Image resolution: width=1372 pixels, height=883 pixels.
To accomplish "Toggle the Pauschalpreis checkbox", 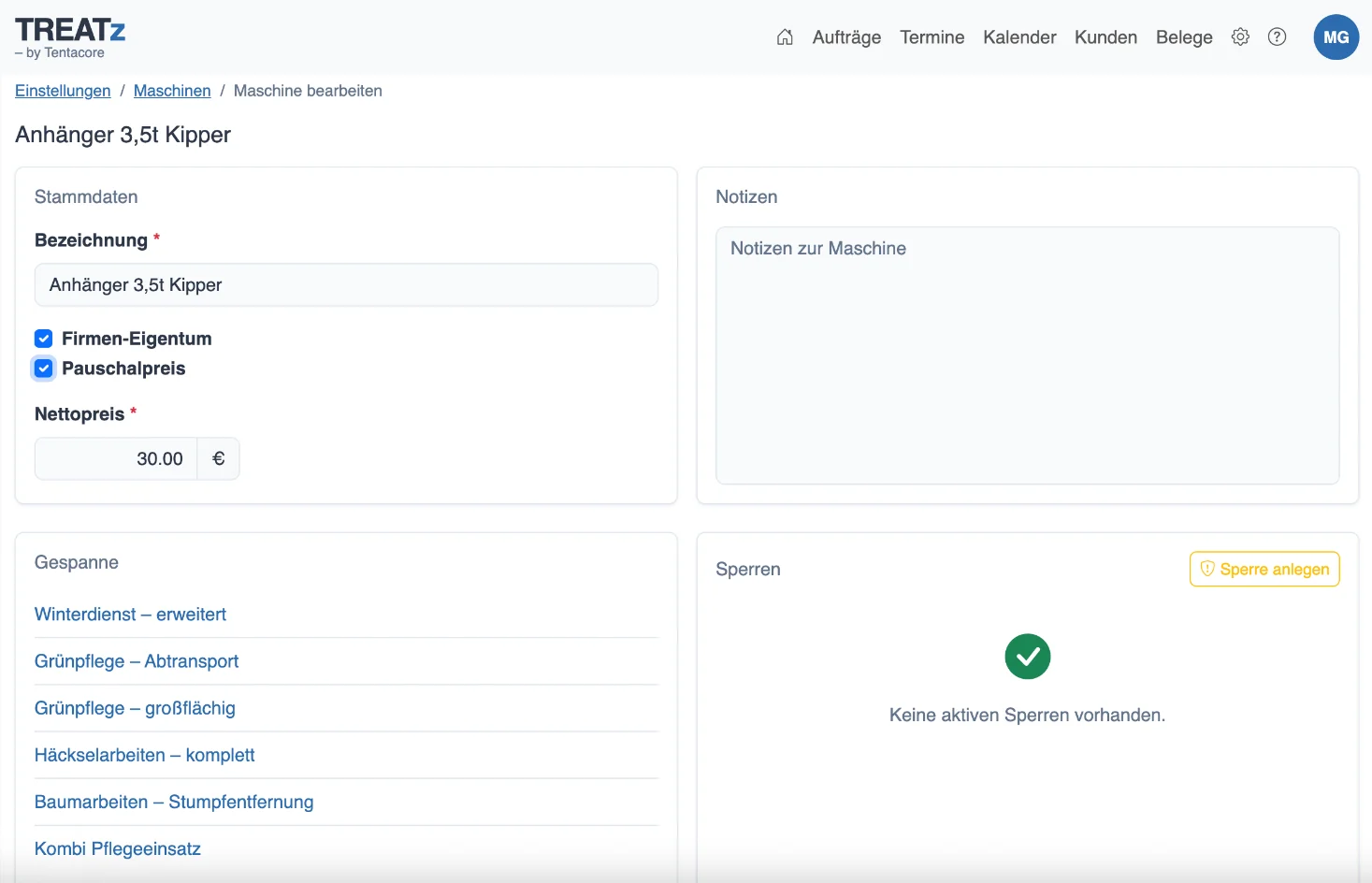I will [x=43, y=369].
